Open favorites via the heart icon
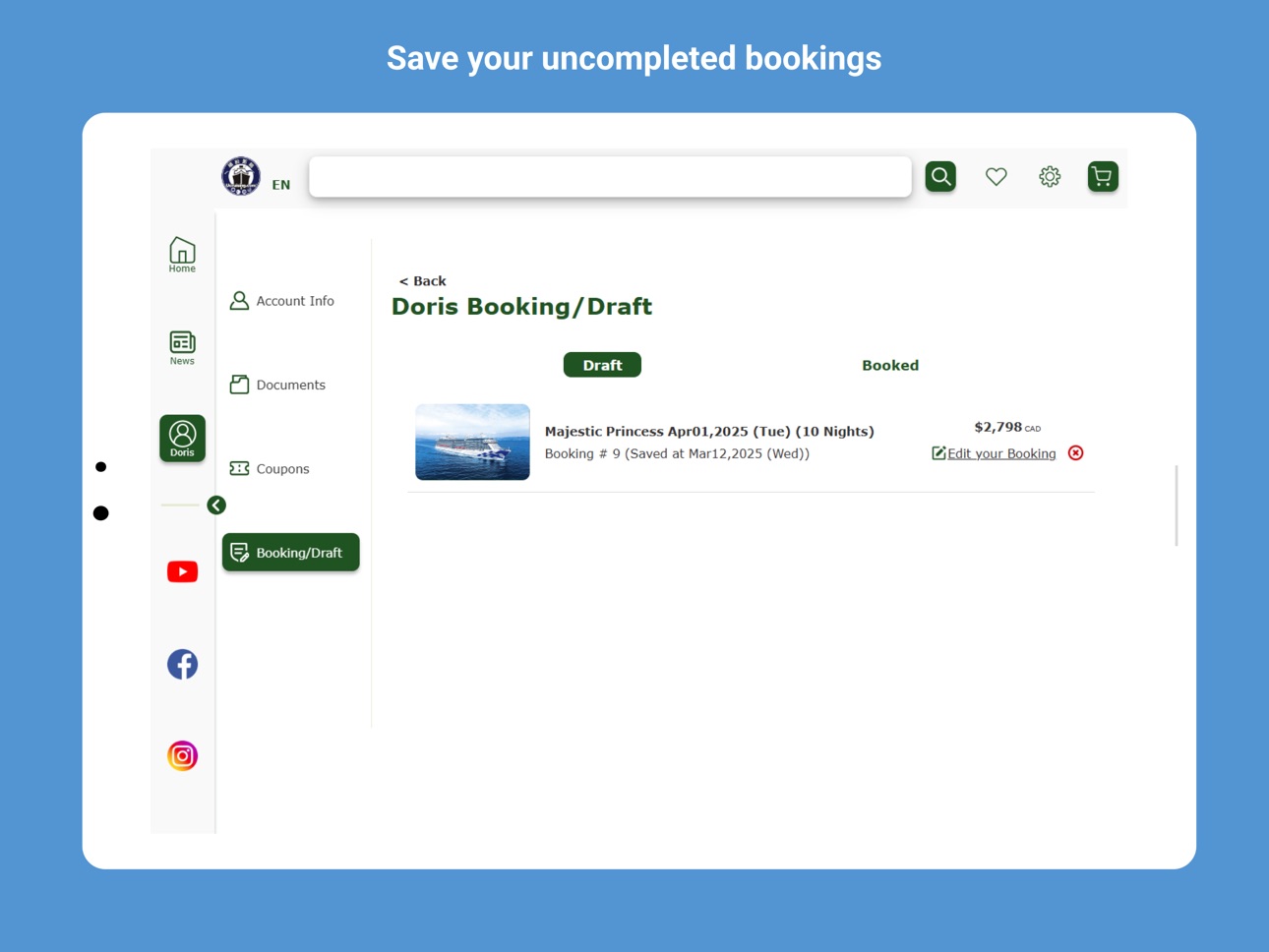Viewport: 1269px width, 952px height. click(x=997, y=177)
